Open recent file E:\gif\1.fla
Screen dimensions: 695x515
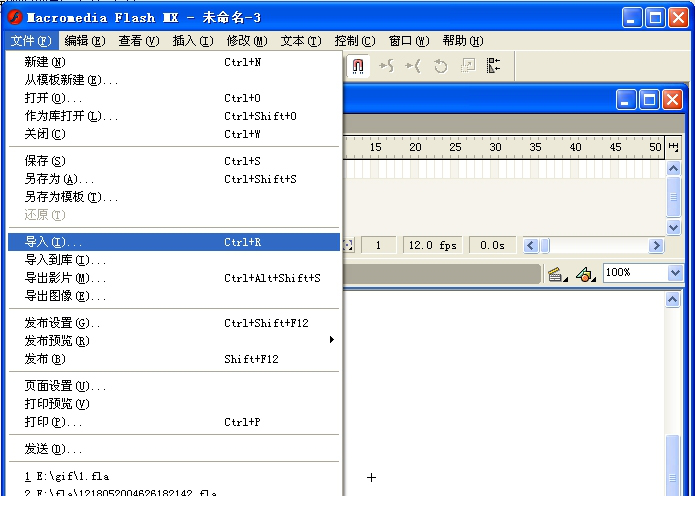click(x=174, y=476)
